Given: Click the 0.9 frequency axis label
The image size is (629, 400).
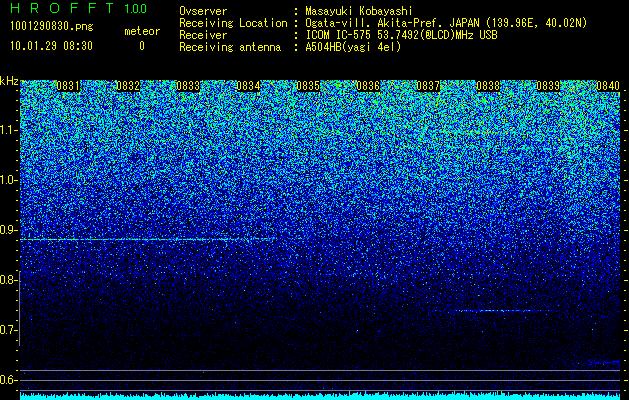Looking at the screenshot, I should click(9, 230).
